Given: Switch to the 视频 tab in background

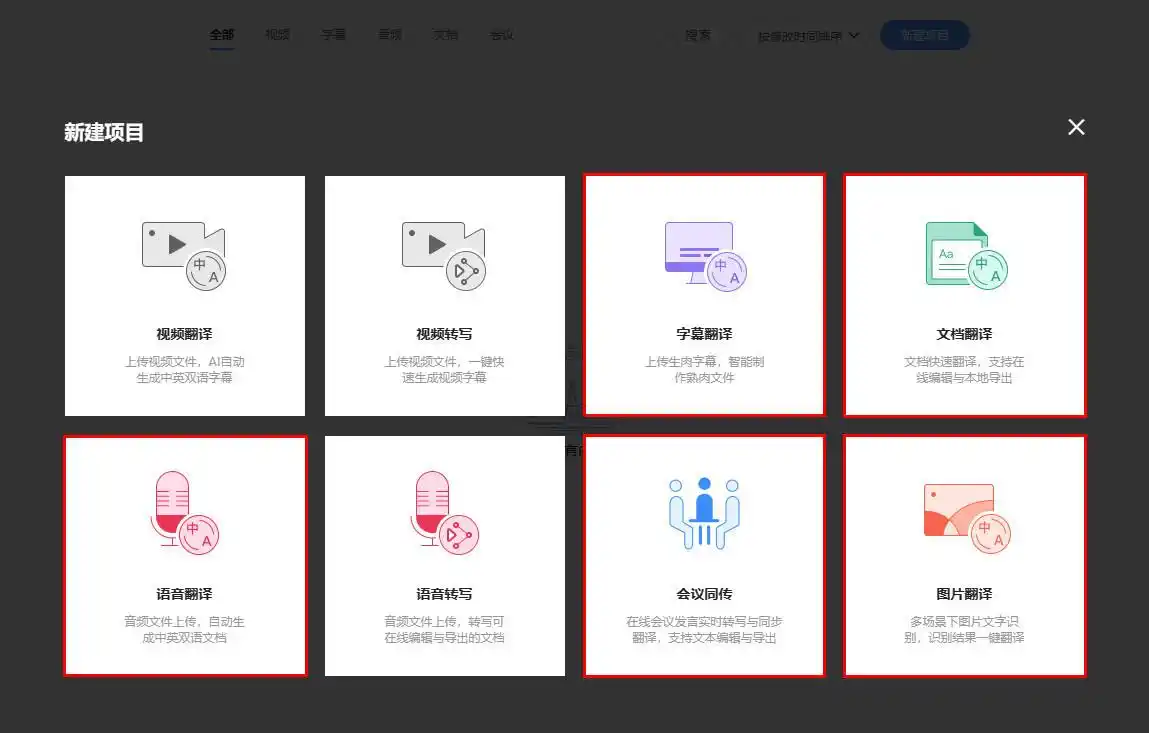Looking at the screenshot, I should click(278, 35).
